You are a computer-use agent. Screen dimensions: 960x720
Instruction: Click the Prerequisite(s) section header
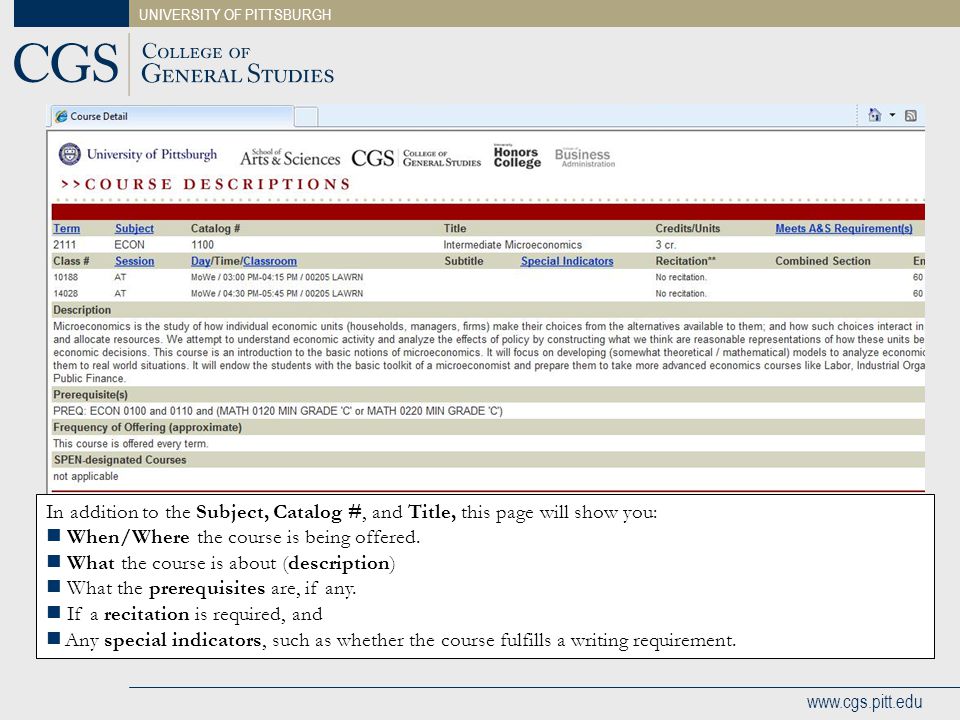90,395
